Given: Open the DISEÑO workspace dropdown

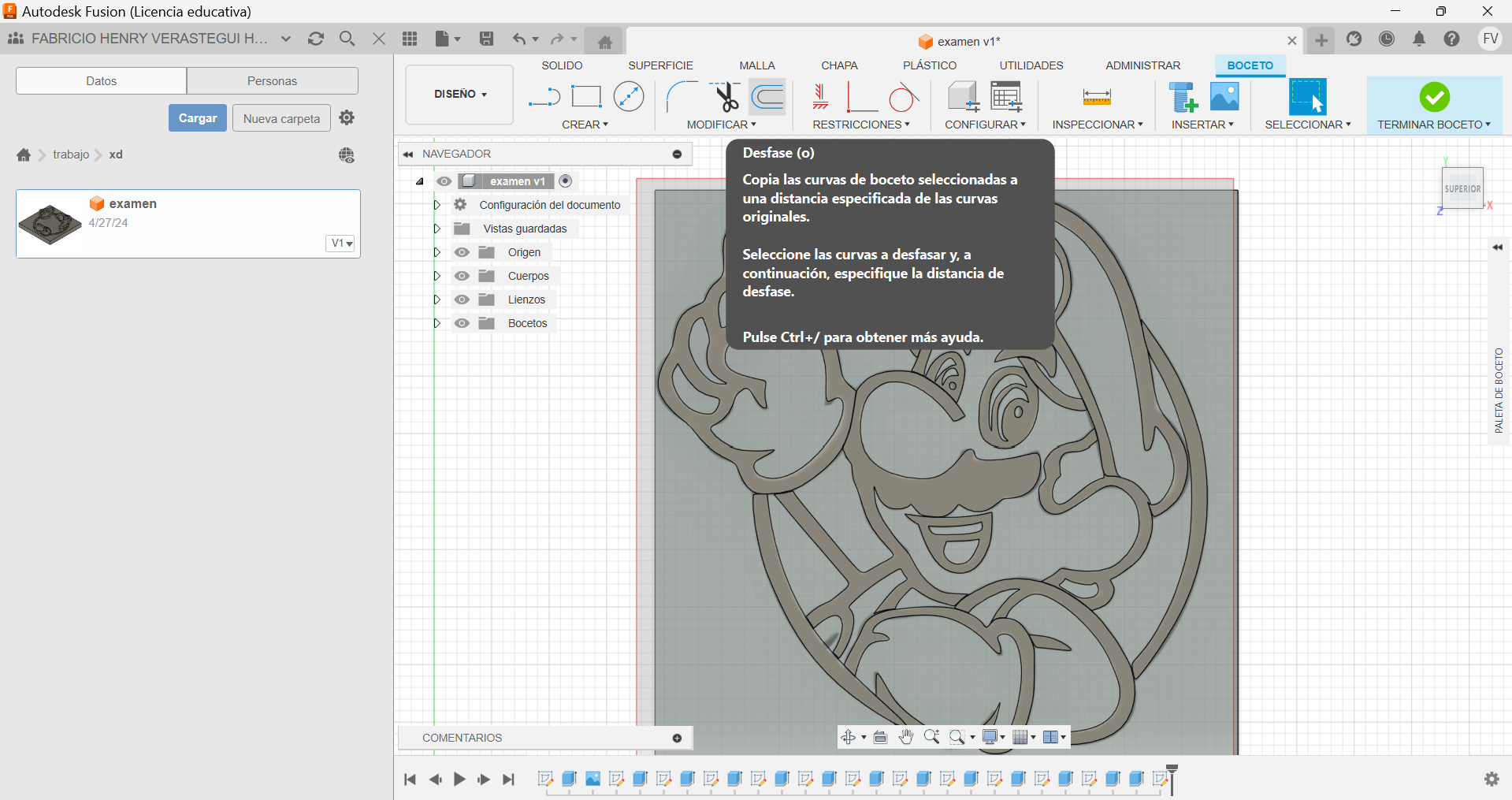Looking at the screenshot, I should (x=459, y=95).
